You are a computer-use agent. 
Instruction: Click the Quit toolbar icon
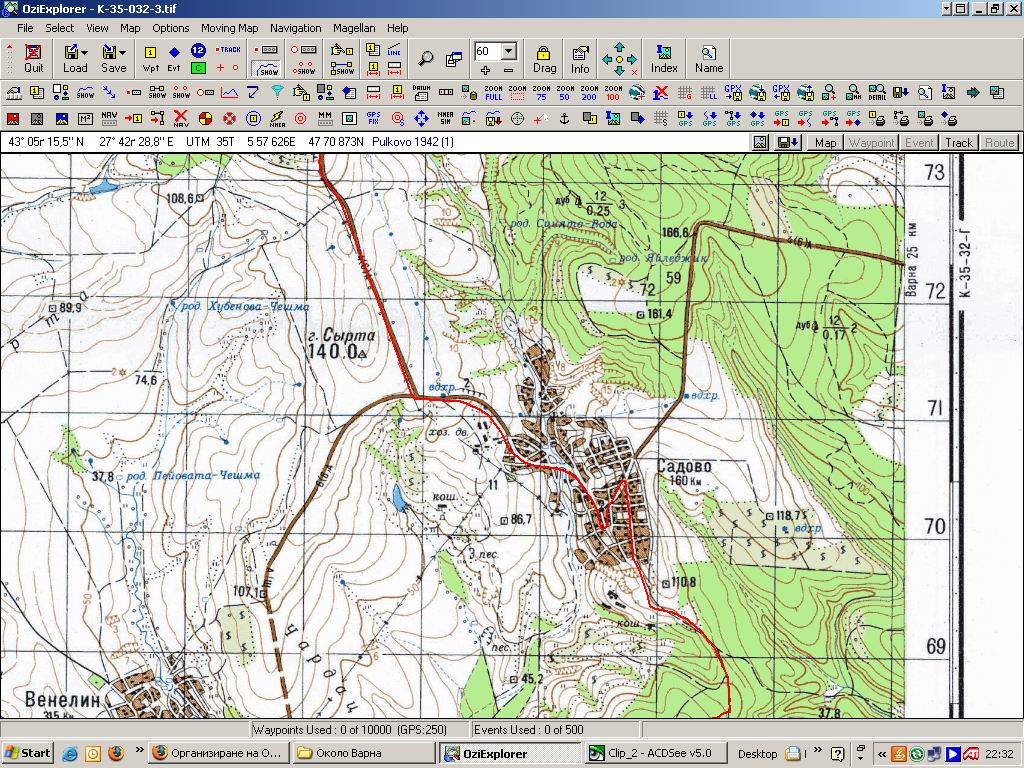[34, 58]
